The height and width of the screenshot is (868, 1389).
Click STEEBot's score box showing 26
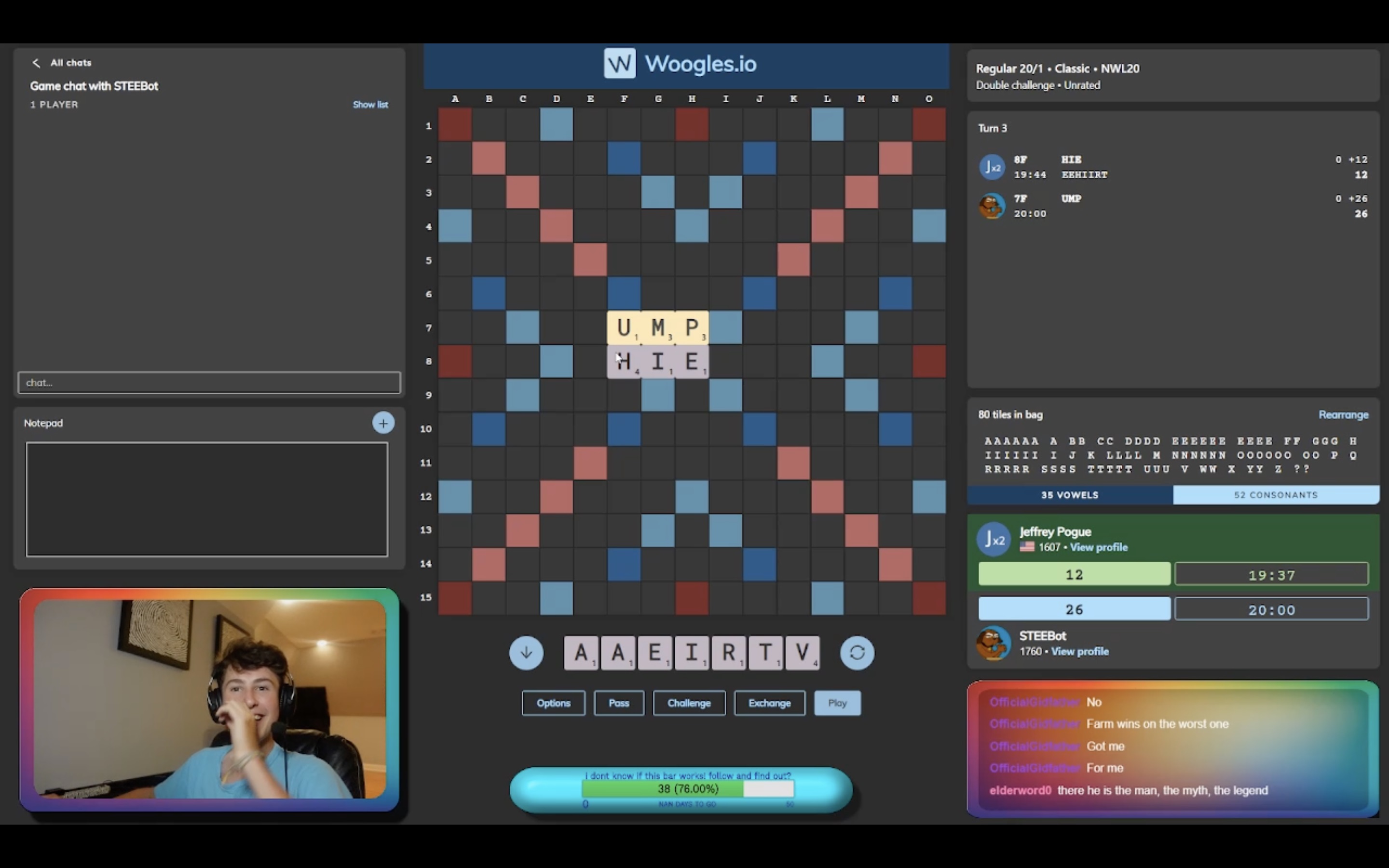click(x=1074, y=609)
